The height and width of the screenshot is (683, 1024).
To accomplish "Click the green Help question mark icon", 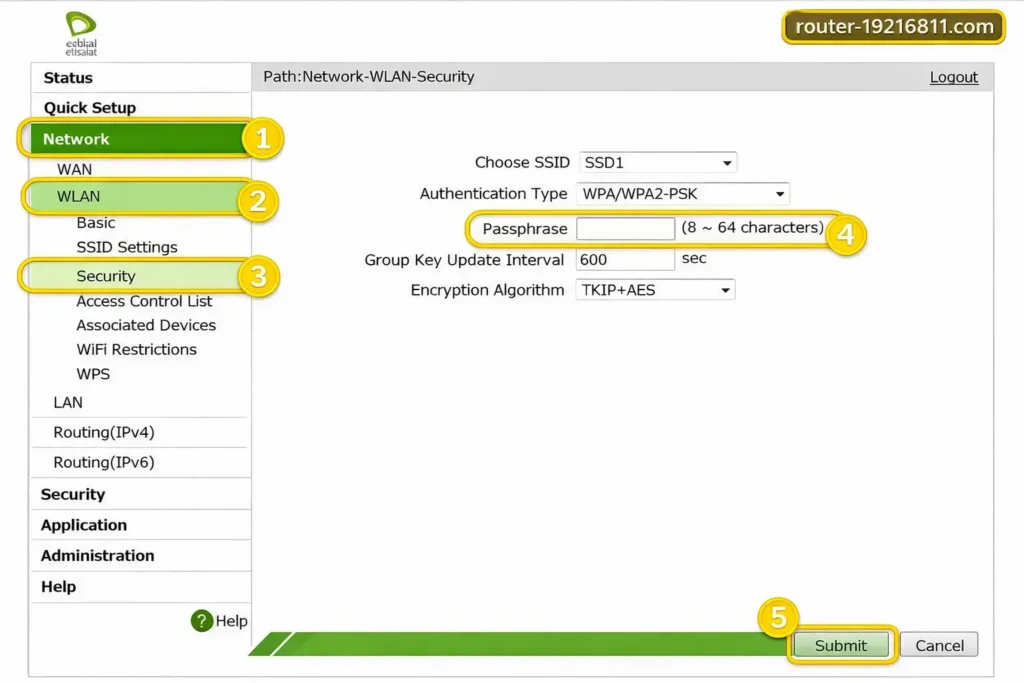I will click(202, 621).
